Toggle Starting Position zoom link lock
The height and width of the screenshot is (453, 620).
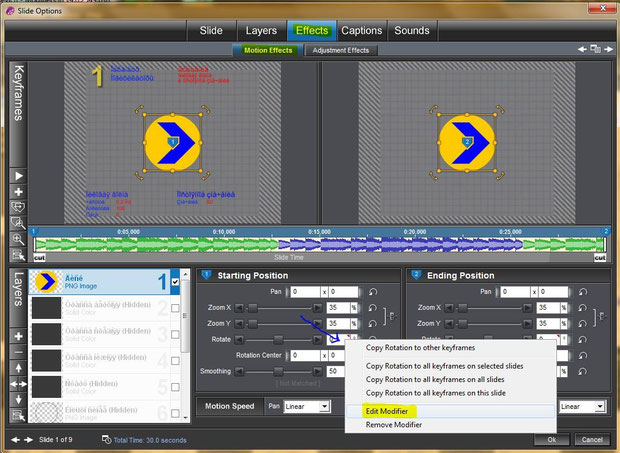pos(392,316)
